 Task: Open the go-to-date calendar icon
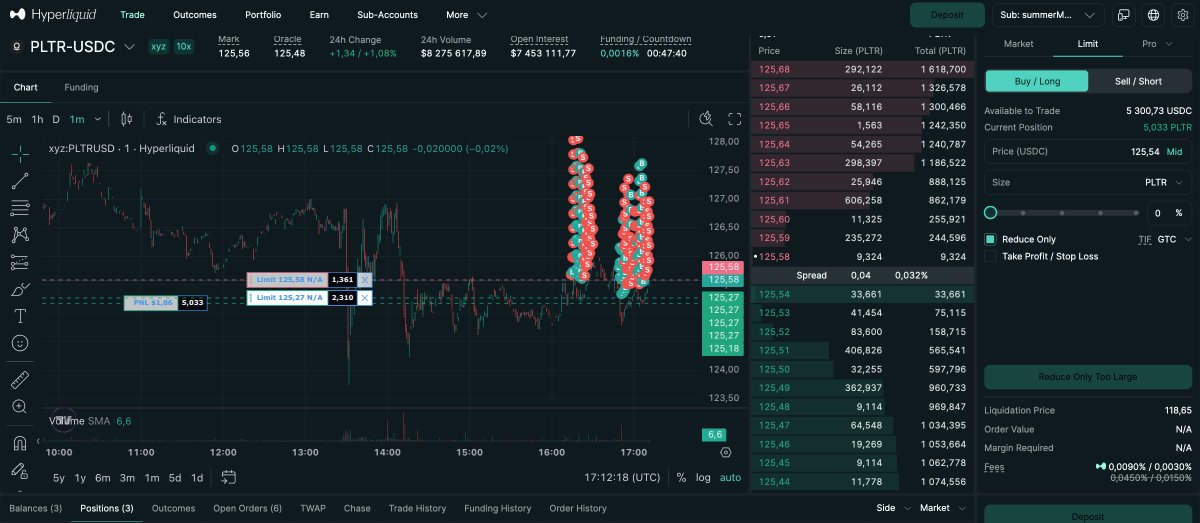pos(228,477)
